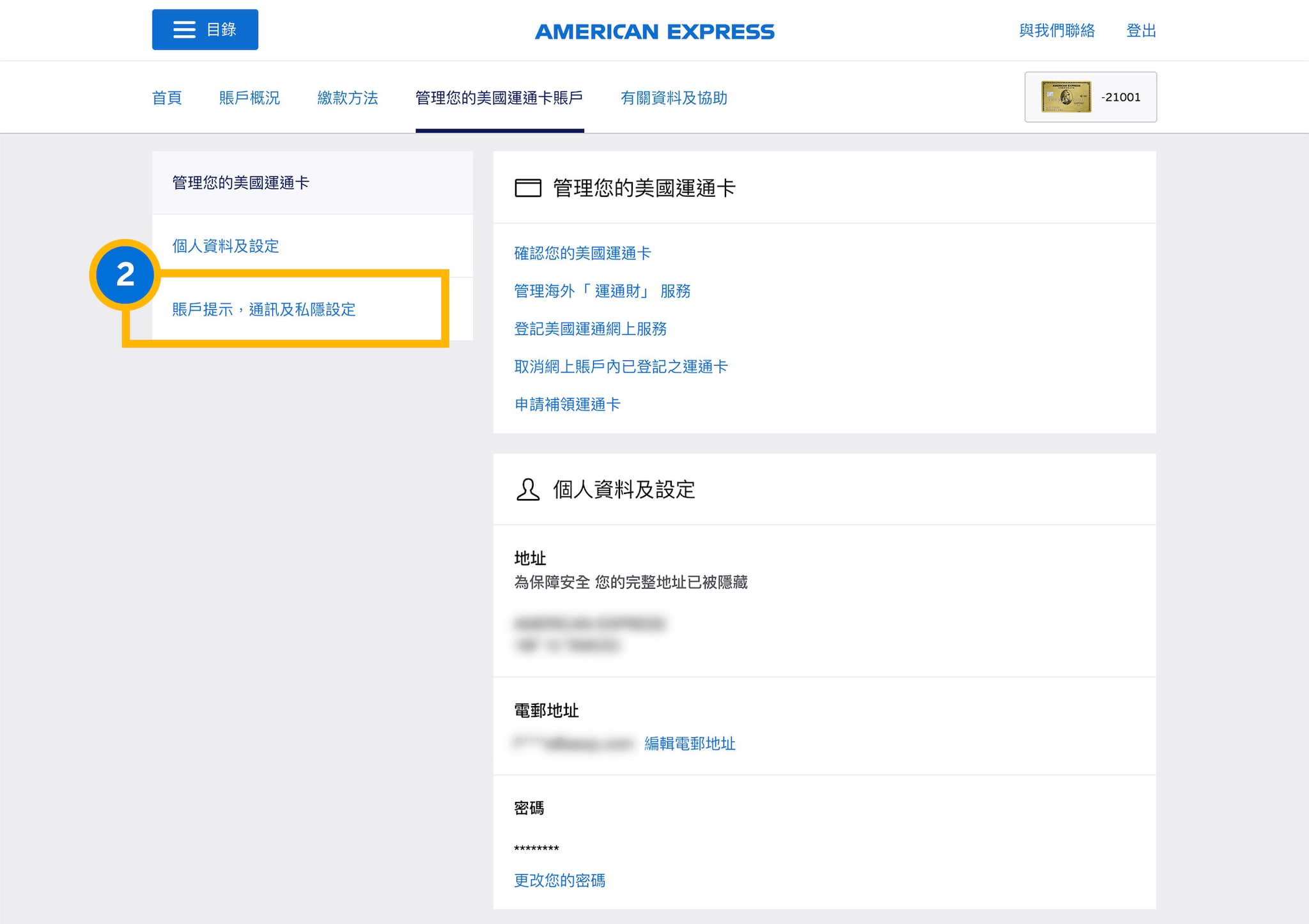This screenshot has width=1309, height=924.
Task: Open 申請補領運通卡 link
Action: [567, 404]
